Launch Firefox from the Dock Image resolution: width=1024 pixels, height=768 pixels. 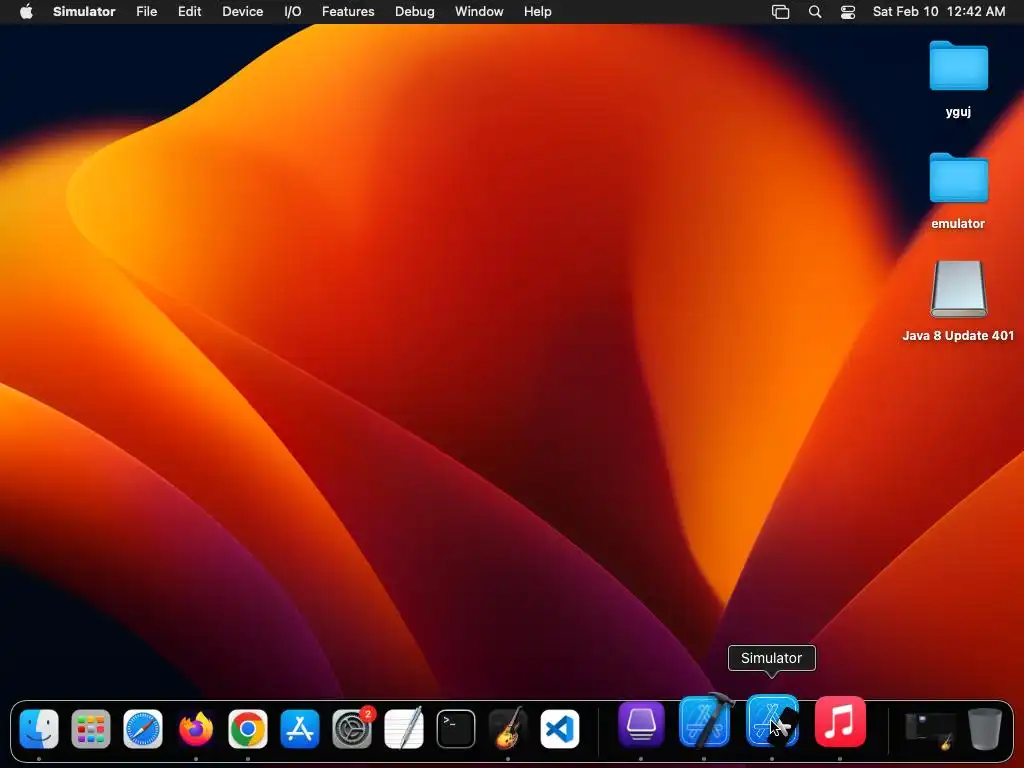click(x=195, y=728)
